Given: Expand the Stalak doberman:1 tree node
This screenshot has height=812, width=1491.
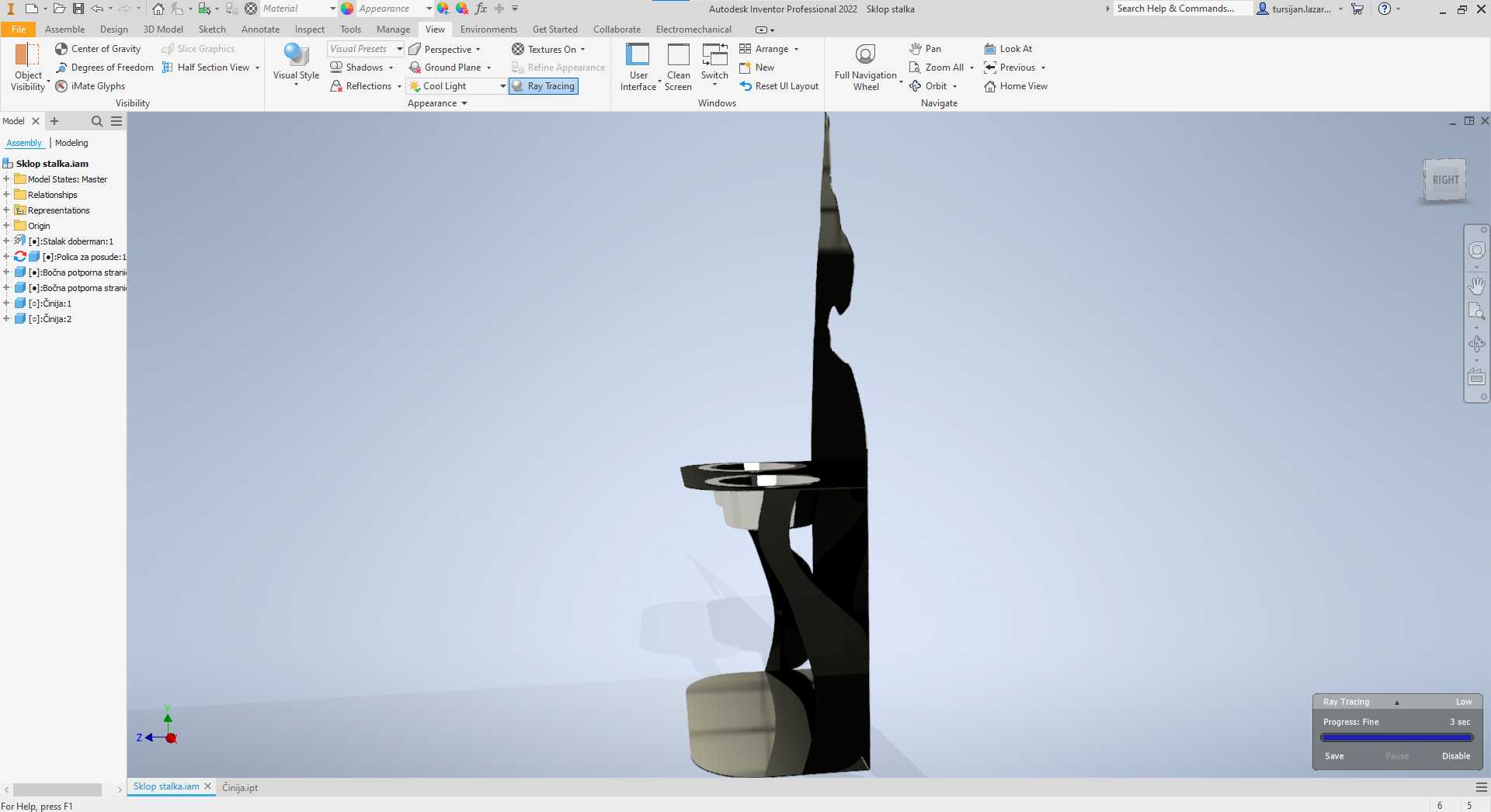Looking at the screenshot, I should 6,241.
